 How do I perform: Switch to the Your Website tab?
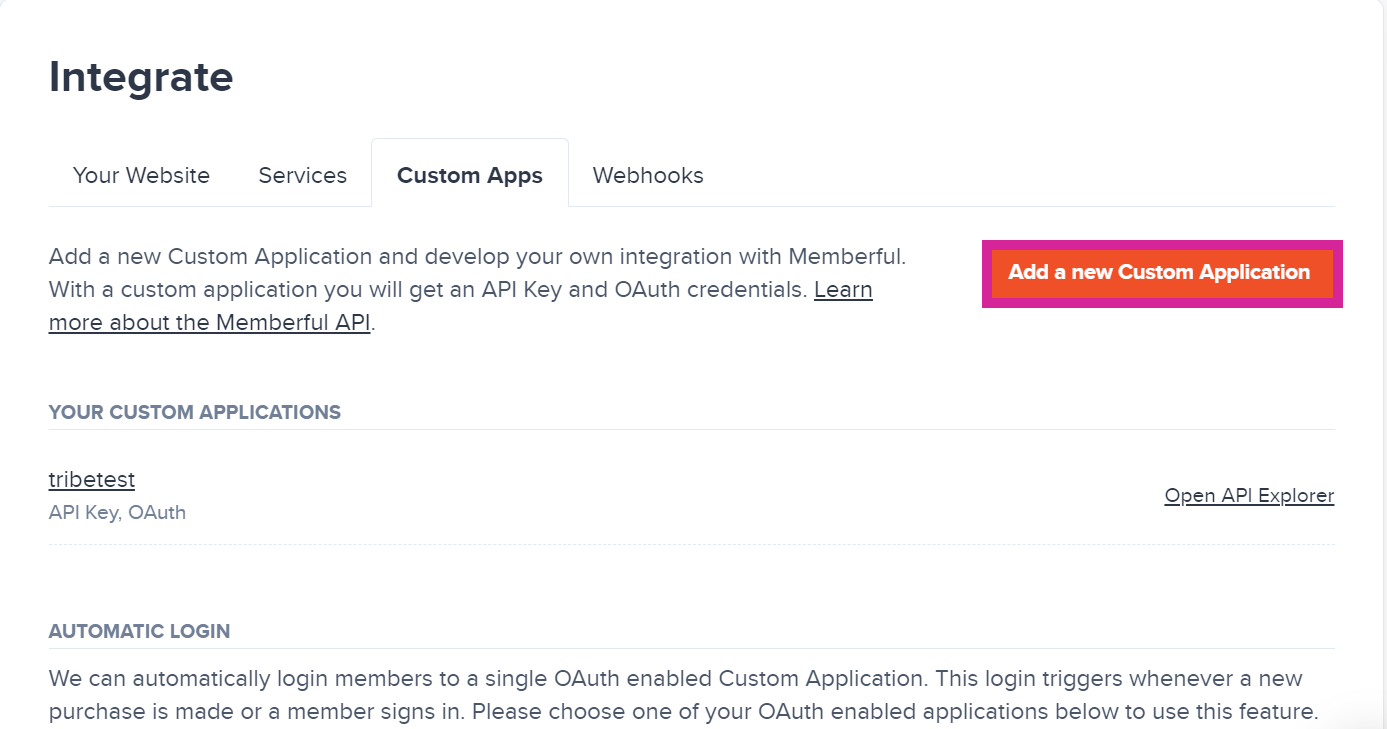(x=141, y=175)
